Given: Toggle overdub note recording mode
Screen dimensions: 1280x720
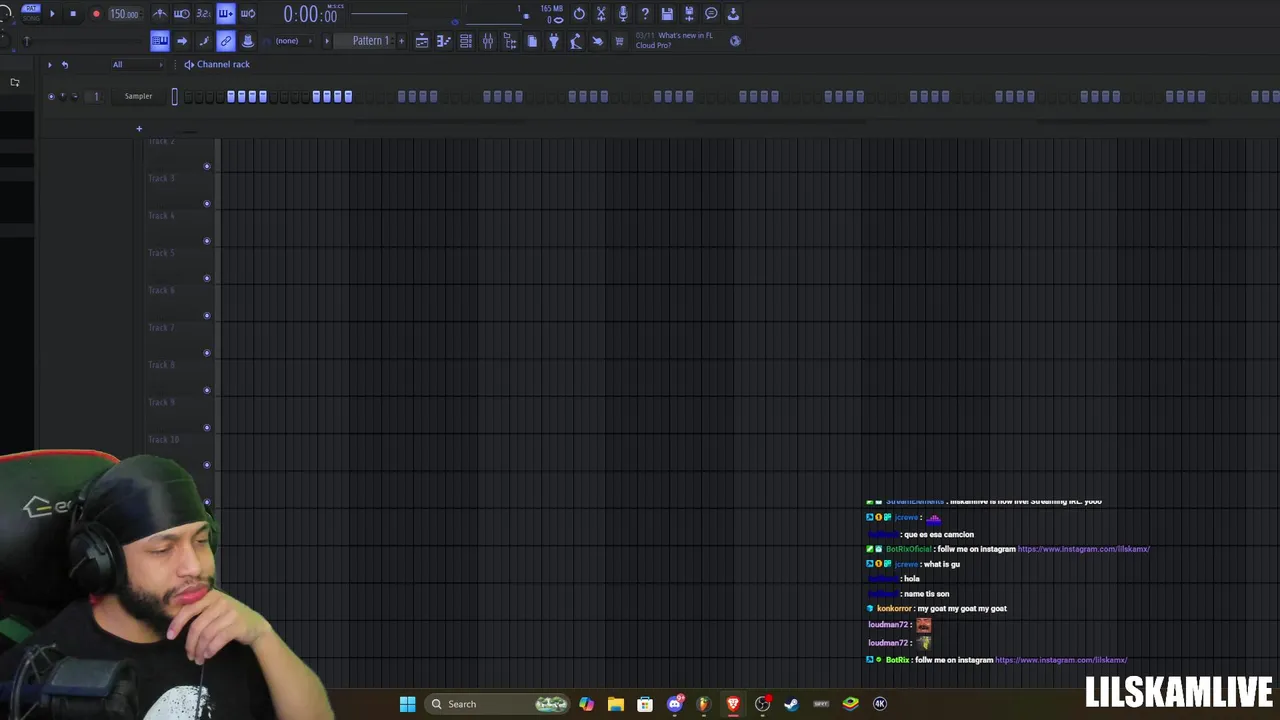Looking at the screenshot, I should (x=226, y=14).
